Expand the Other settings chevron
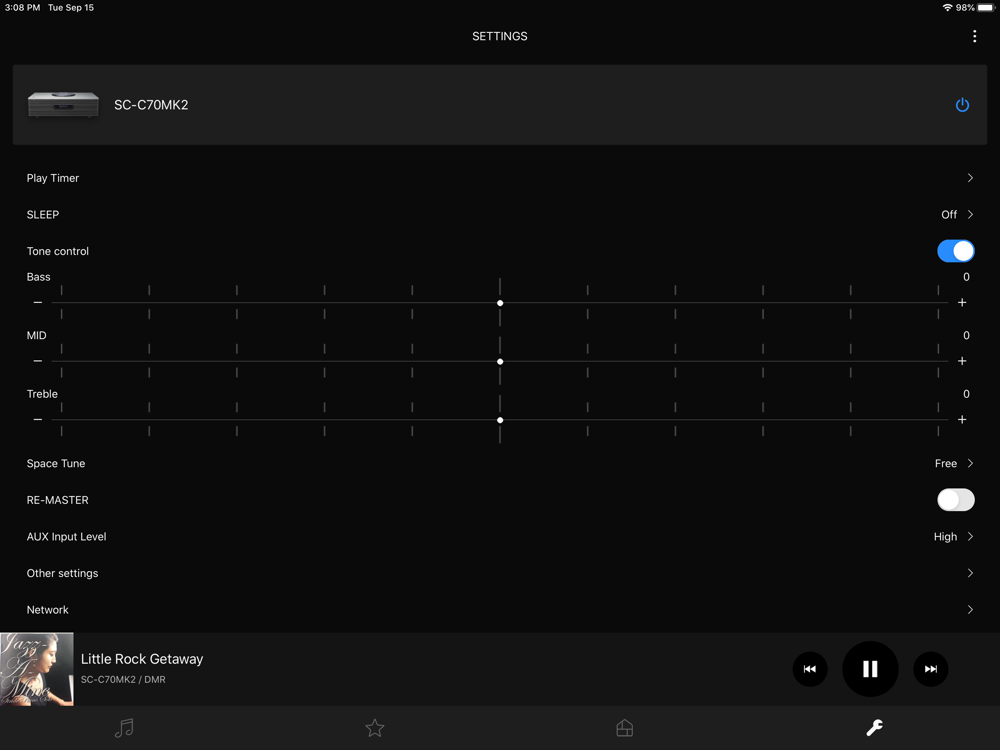Image resolution: width=1000 pixels, height=750 pixels. pos(970,573)
